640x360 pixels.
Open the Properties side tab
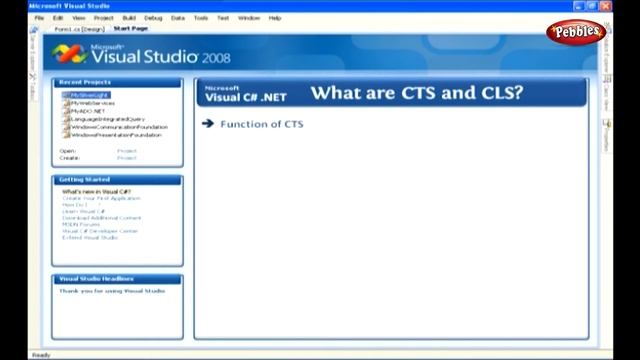[607, 136]
